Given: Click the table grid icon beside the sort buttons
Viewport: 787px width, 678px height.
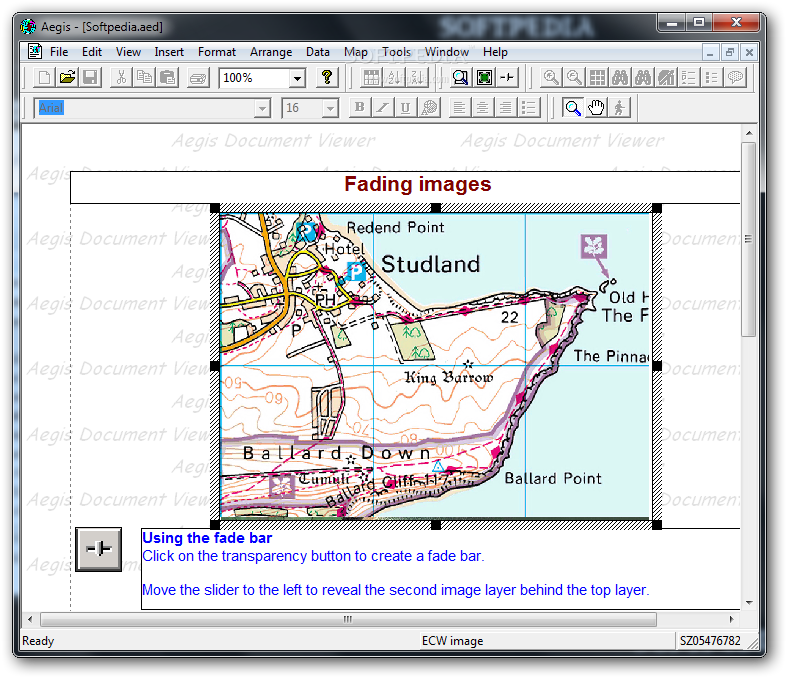Looking at the screenshot, I should [371, 78].
